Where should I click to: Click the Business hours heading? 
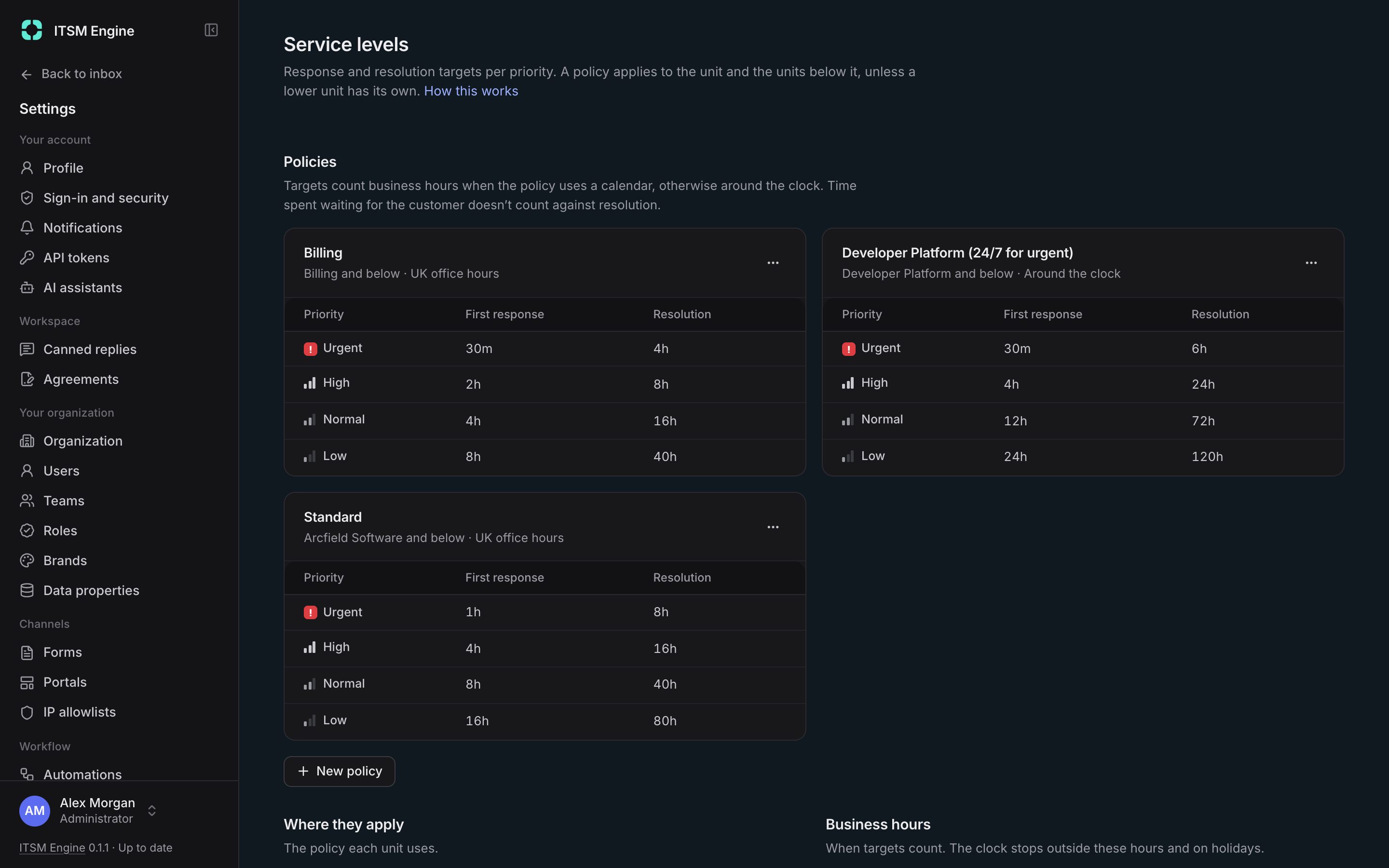pos(878,825)
